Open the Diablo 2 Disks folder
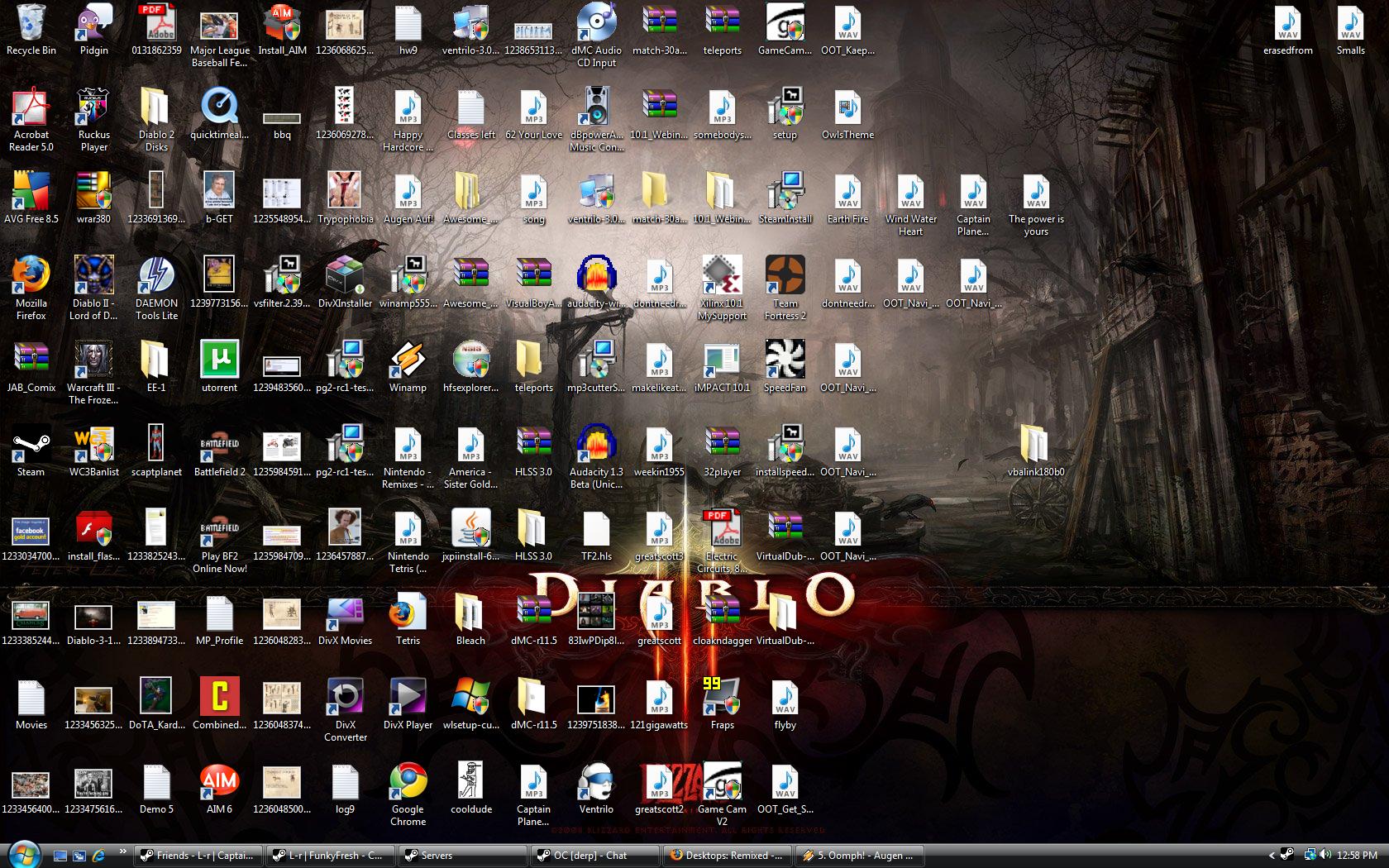The image size is (1389, 868). coord(156,107)
